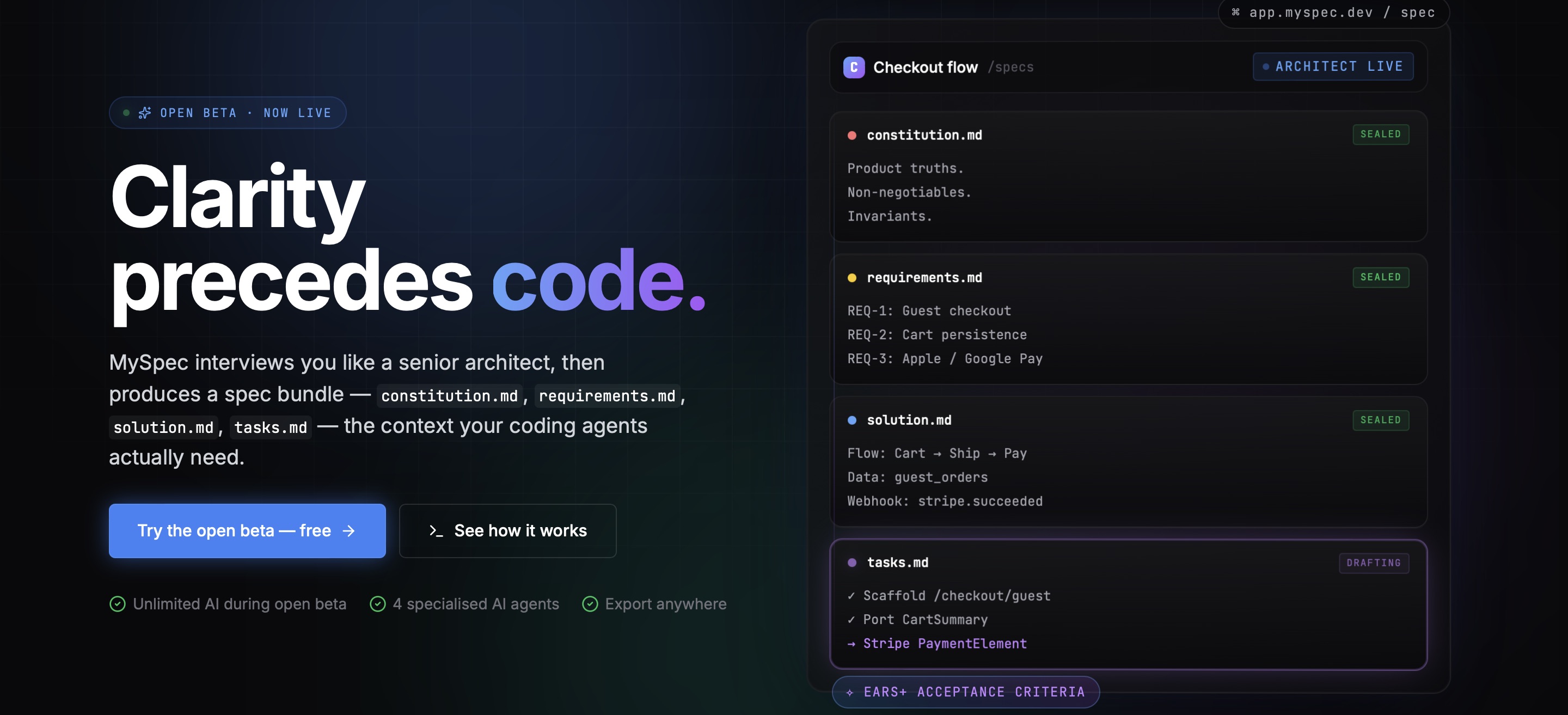Expand the tasks.md drafting card

pyautogui.click(x=1129, y=605)
